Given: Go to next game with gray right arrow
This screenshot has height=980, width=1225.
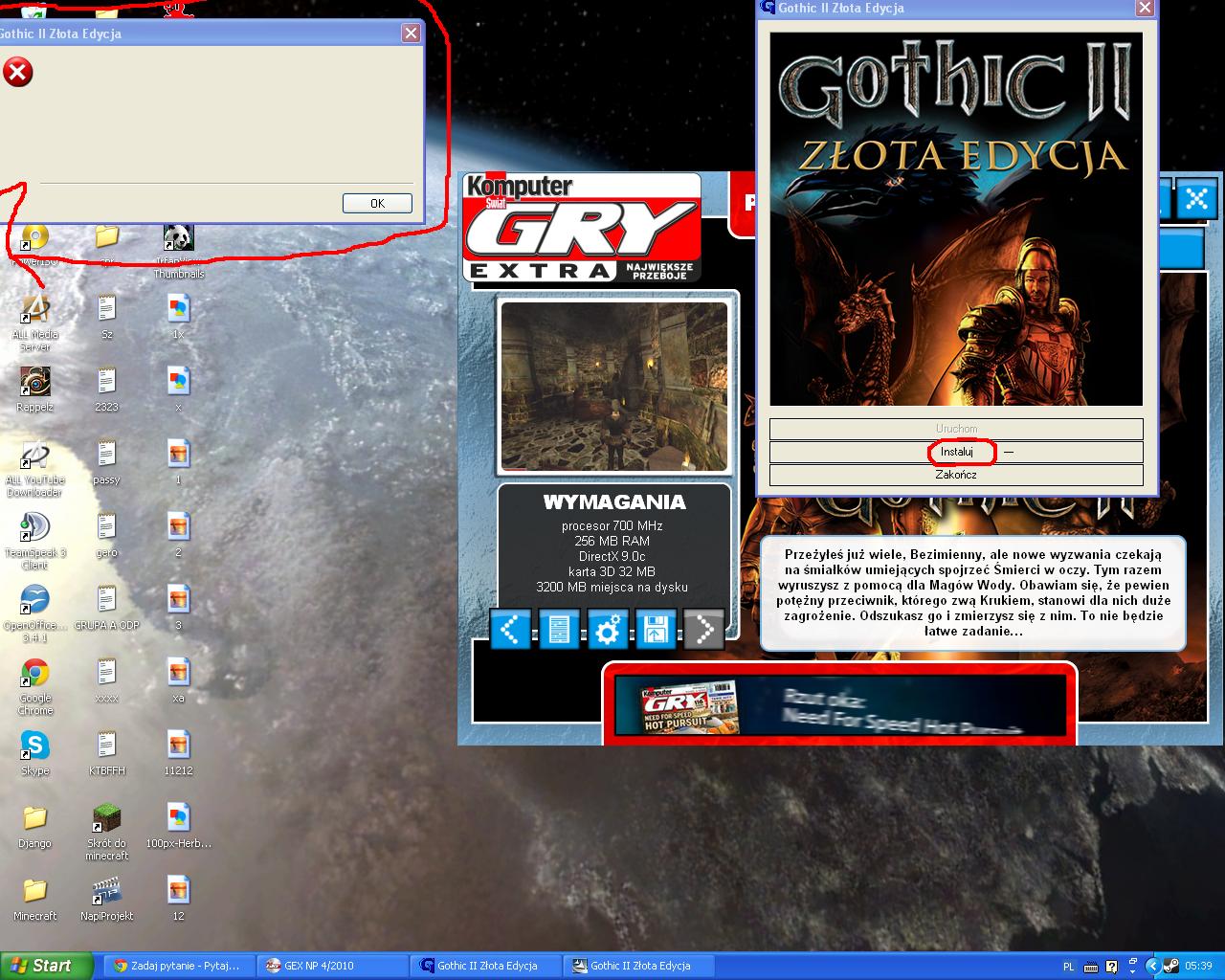Looking at the screenshot, I should coord(704,630).
